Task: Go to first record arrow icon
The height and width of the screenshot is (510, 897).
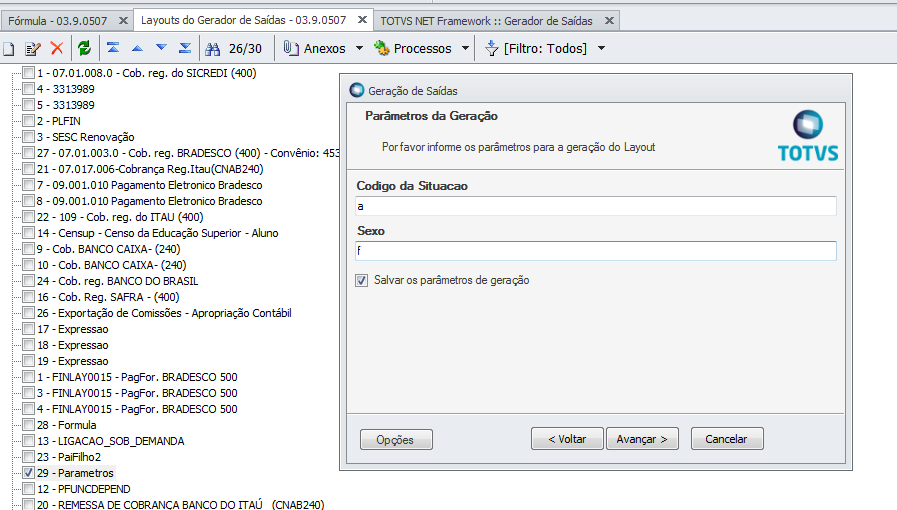Action: pyautogui.click(x=113, y=48)
